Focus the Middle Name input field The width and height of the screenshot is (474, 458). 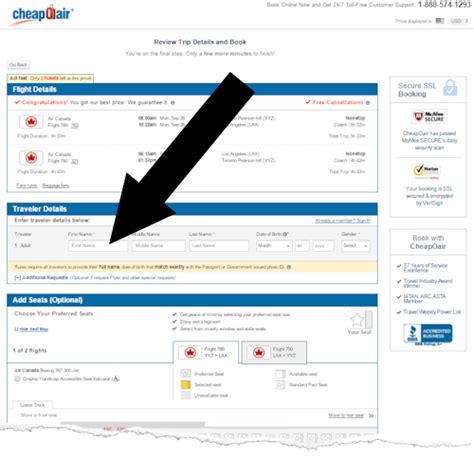pyautogui.click(x=158, y=246)
